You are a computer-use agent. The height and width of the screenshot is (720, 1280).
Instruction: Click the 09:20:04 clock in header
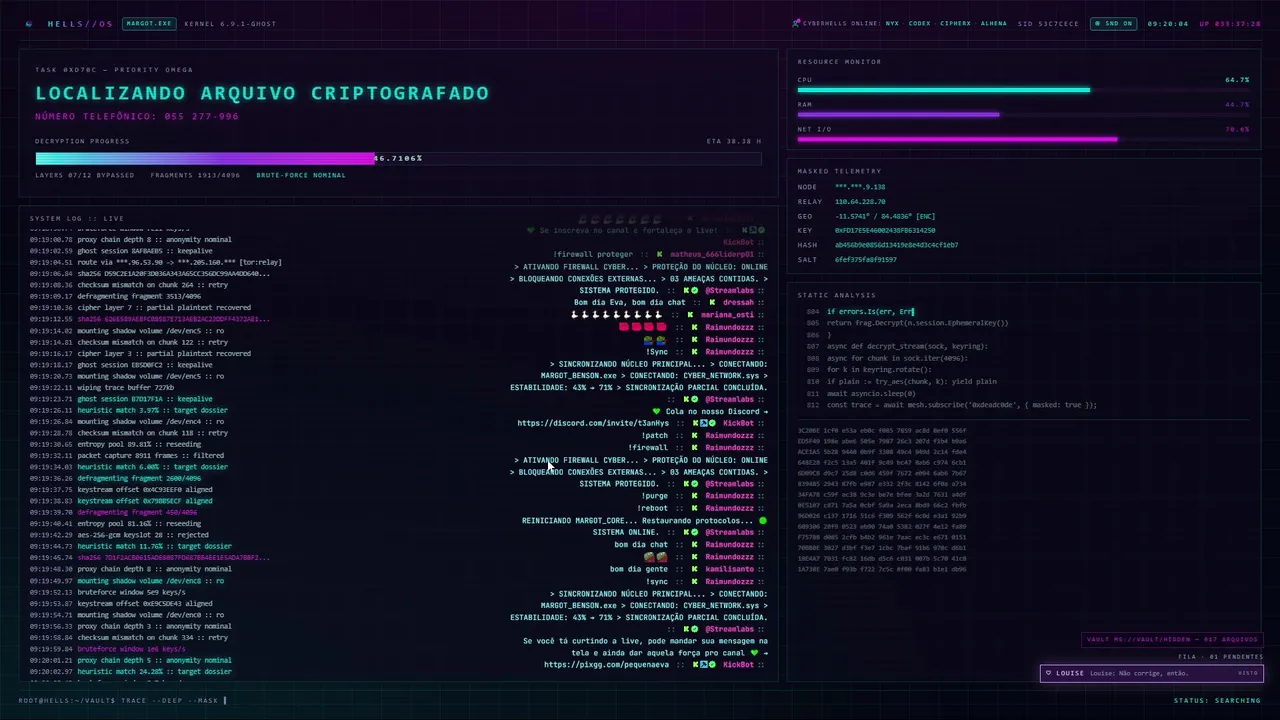1167,23
